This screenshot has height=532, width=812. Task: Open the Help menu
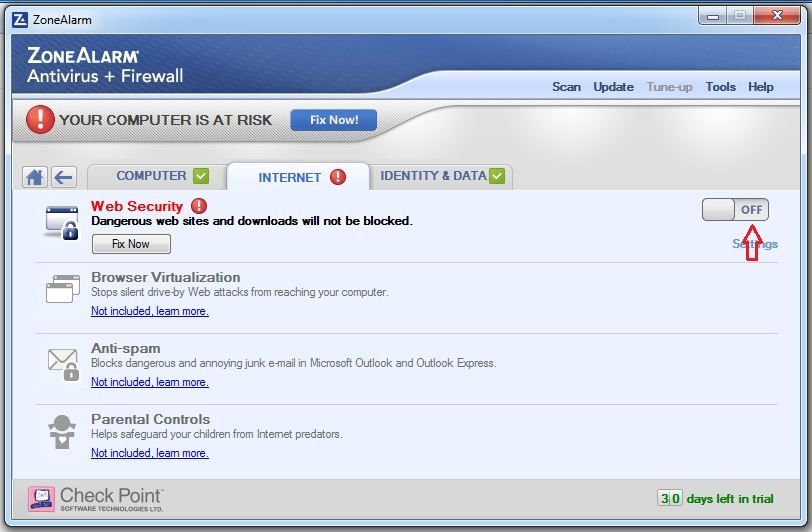click(x=760, y=87)
